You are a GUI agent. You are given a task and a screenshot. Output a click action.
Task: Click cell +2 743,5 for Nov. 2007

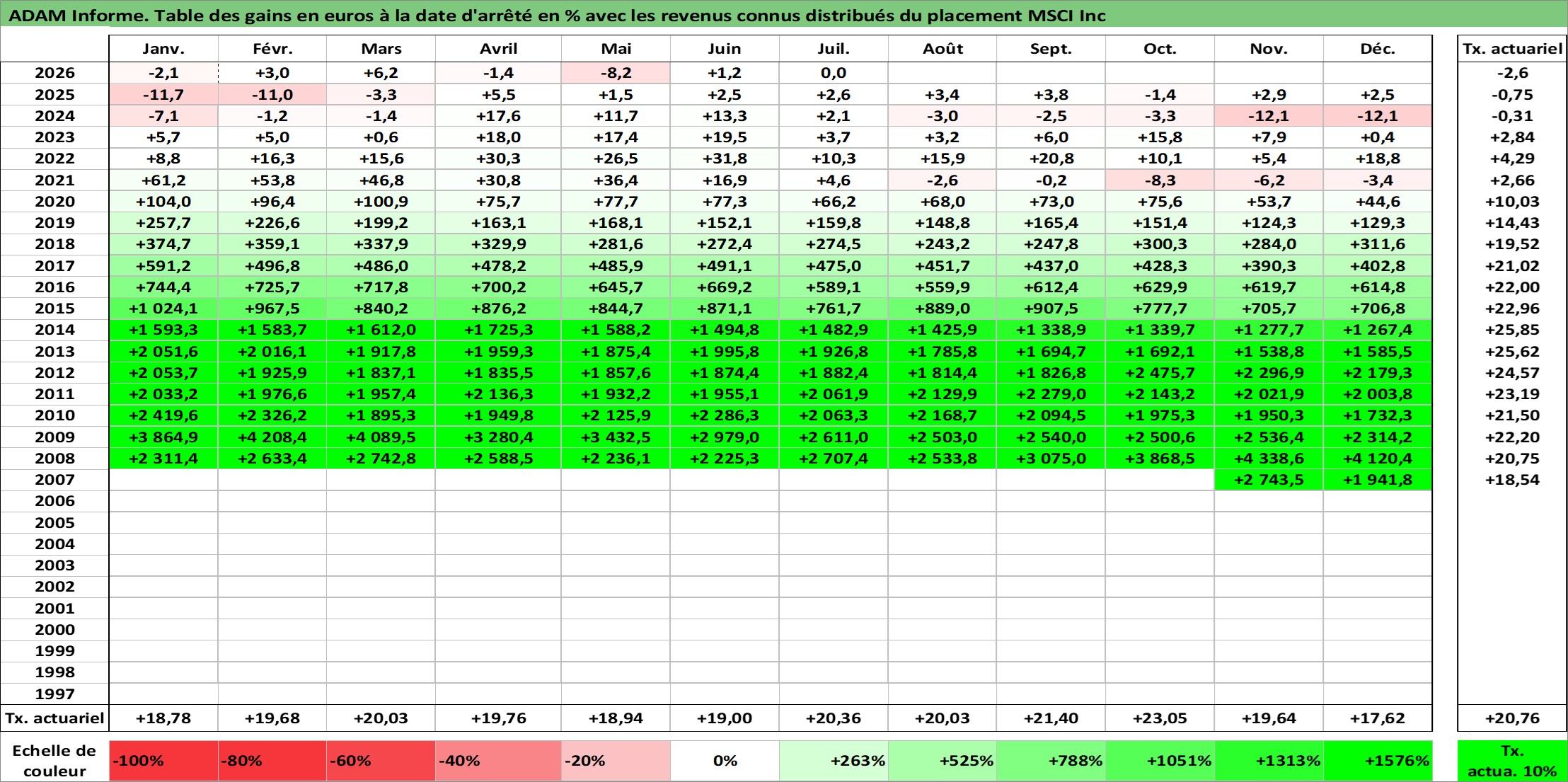pyautogui.click(x=1269, y=480)
